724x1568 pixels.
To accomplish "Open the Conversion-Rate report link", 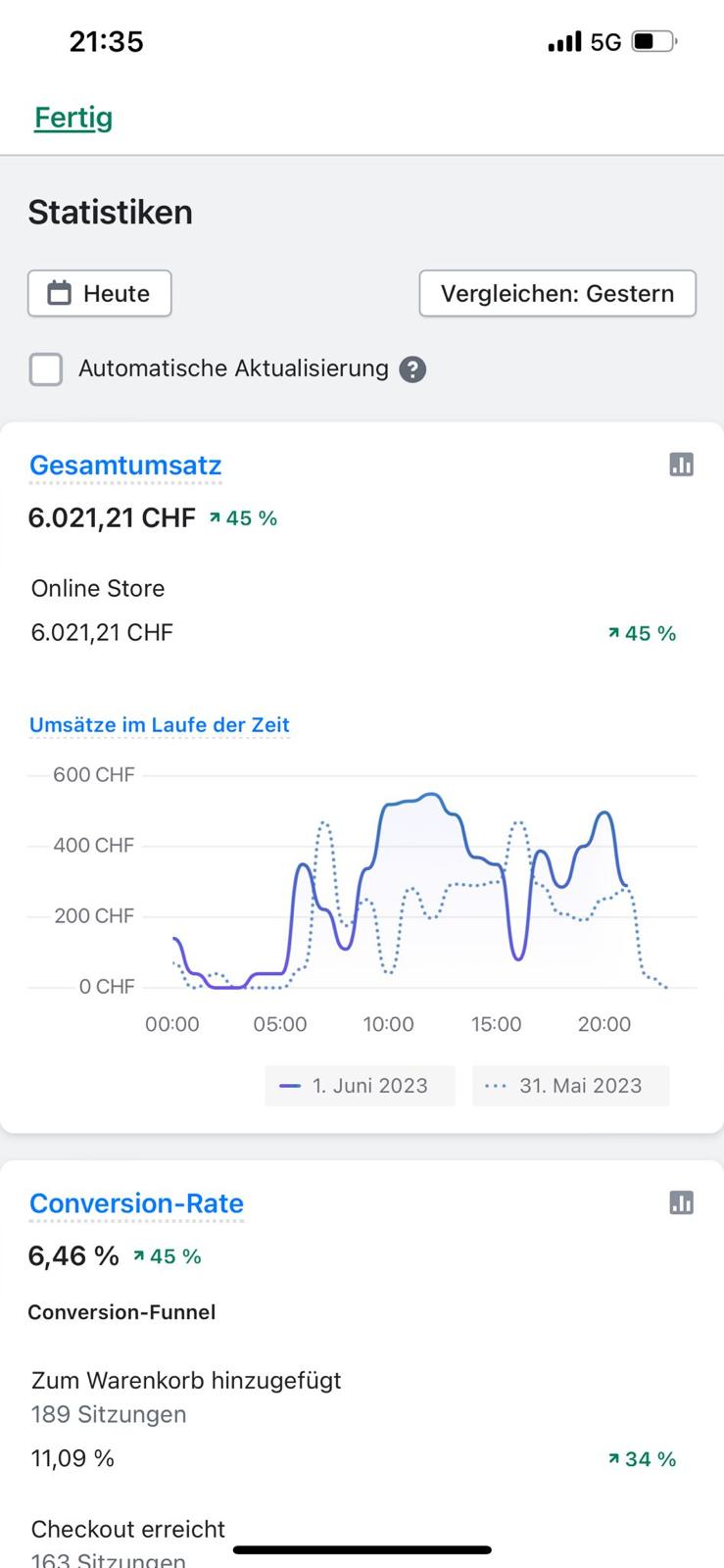I will (x=136, y=1202).
